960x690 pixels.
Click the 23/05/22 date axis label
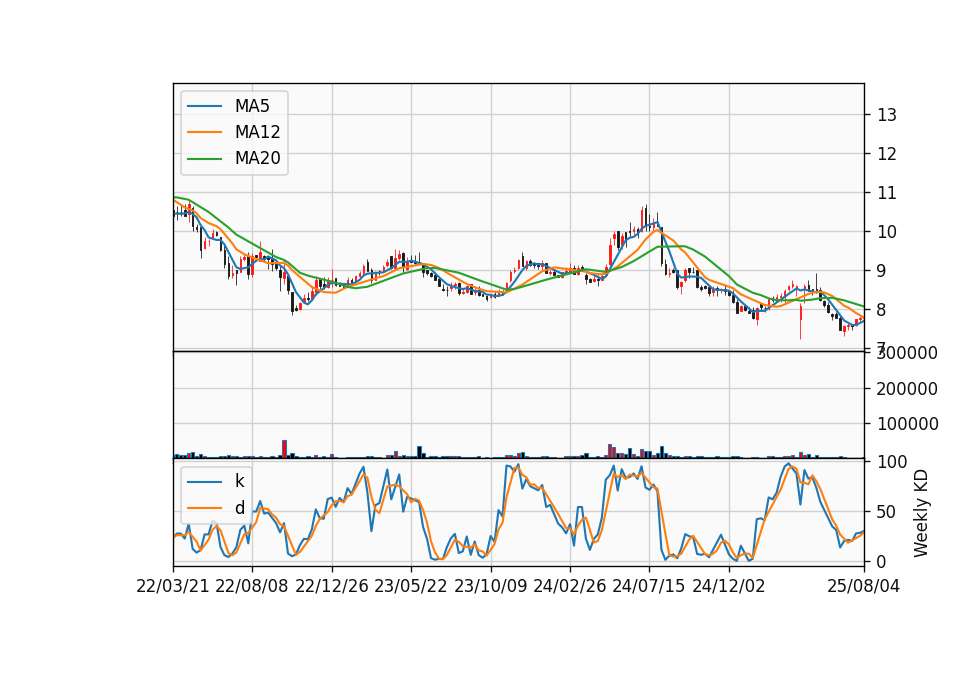411,586
